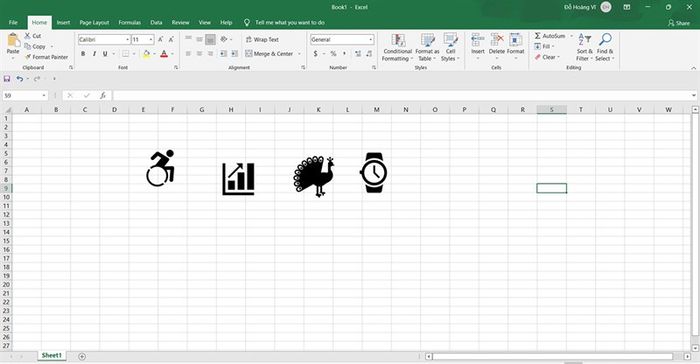Click the Share button

pos(679,23)
